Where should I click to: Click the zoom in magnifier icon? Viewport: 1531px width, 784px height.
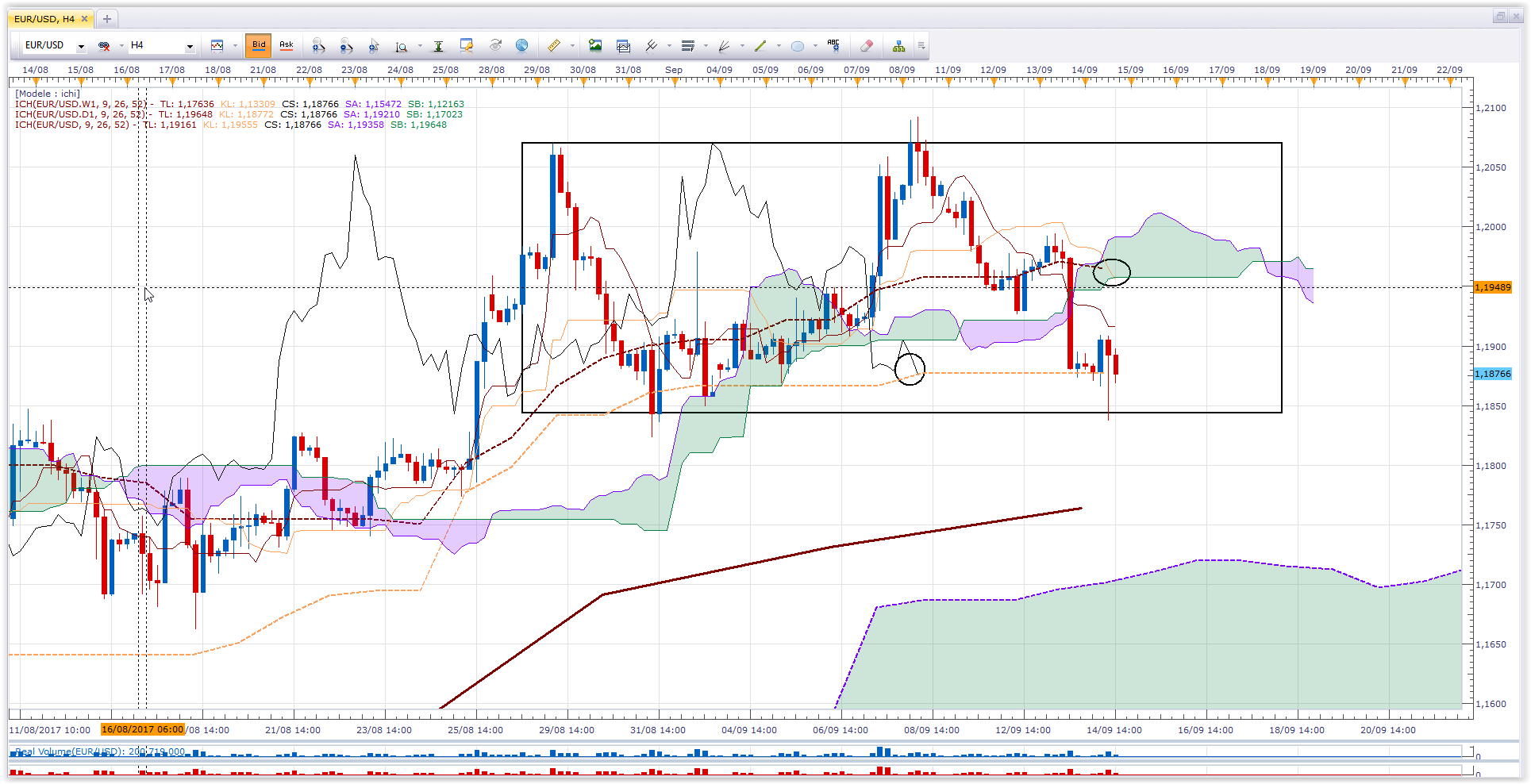[x=318, y=45]
